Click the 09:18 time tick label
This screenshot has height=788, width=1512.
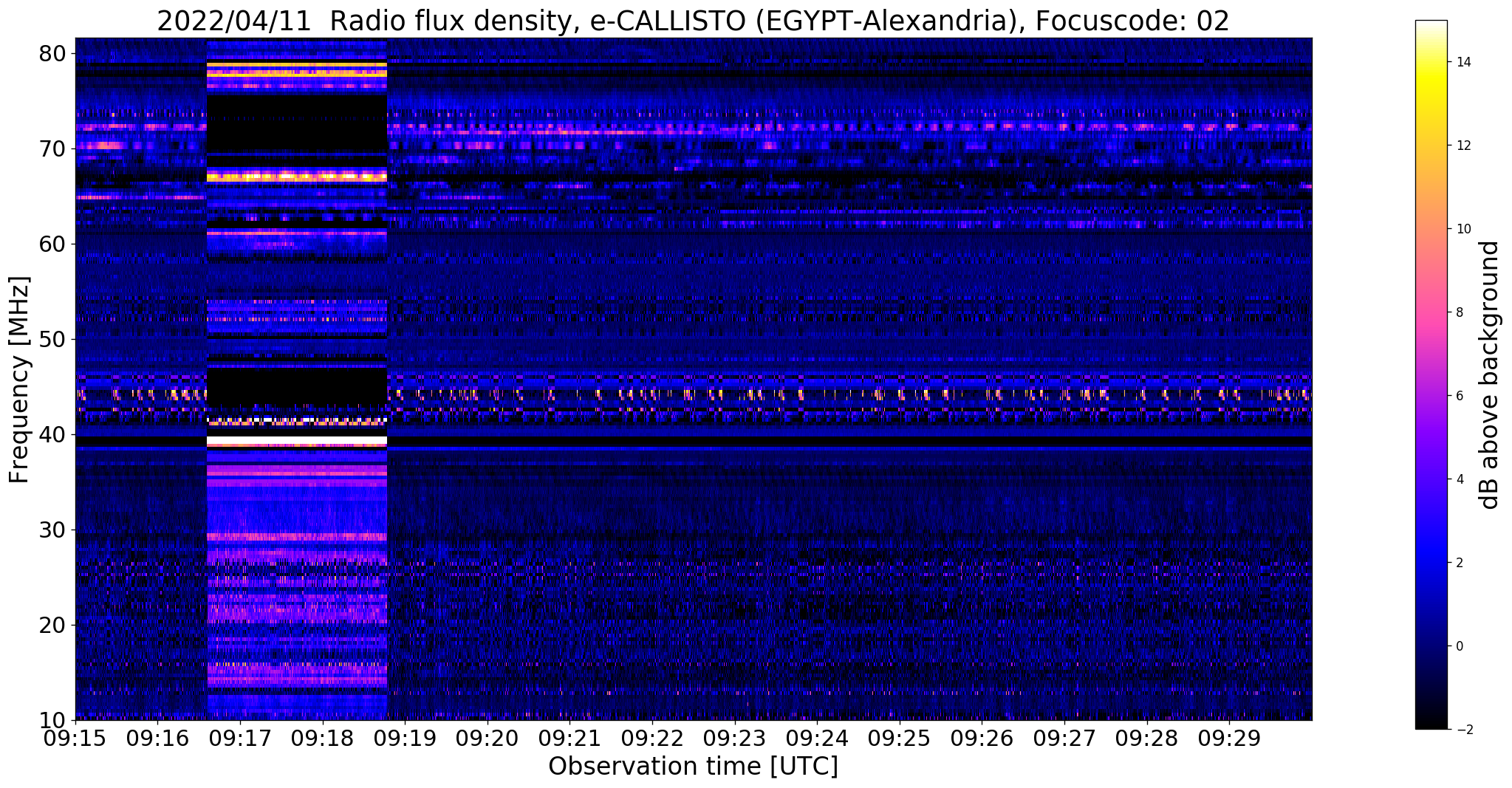(322, 739)
